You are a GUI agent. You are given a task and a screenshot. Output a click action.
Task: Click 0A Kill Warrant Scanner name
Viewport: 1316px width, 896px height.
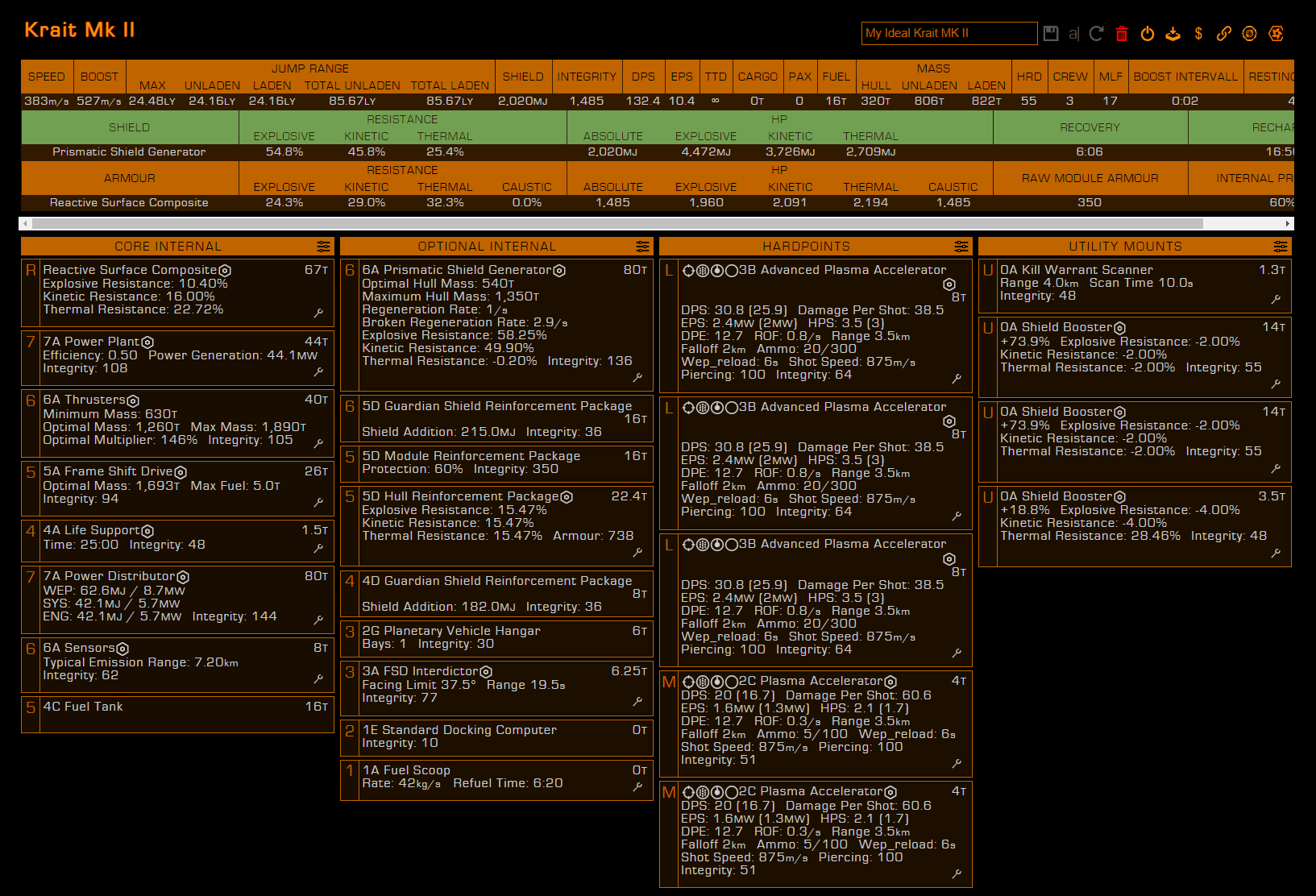[x=1076, y=270]
